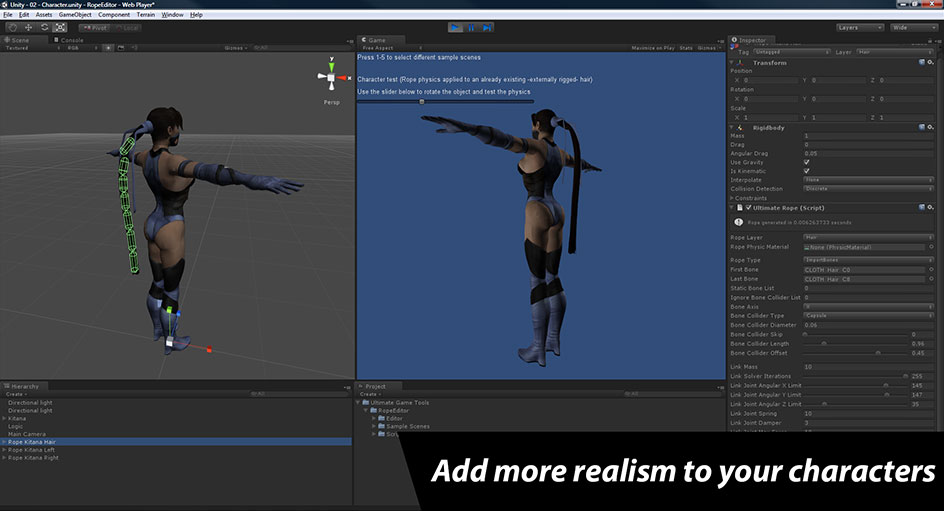Click the rotation slider handle in Game view
This screenshot has width=944, height=511.
click(421, 102)
